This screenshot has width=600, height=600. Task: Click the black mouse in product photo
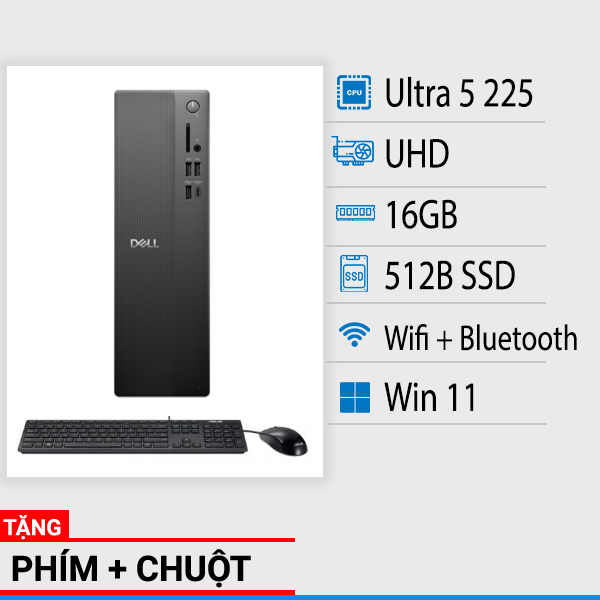click(284, 441)
